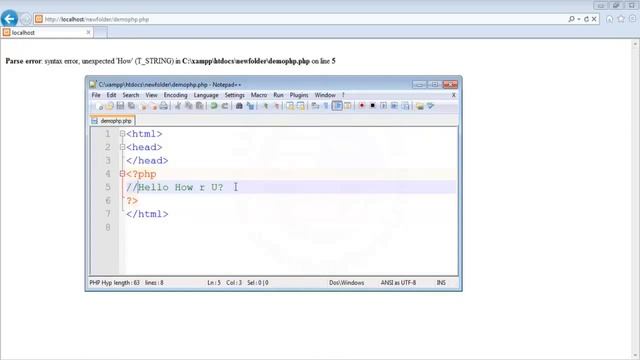Open the Plugins menu
This screenshot has height=360, width=640.
pyautogui.click(x=299, y=95)
